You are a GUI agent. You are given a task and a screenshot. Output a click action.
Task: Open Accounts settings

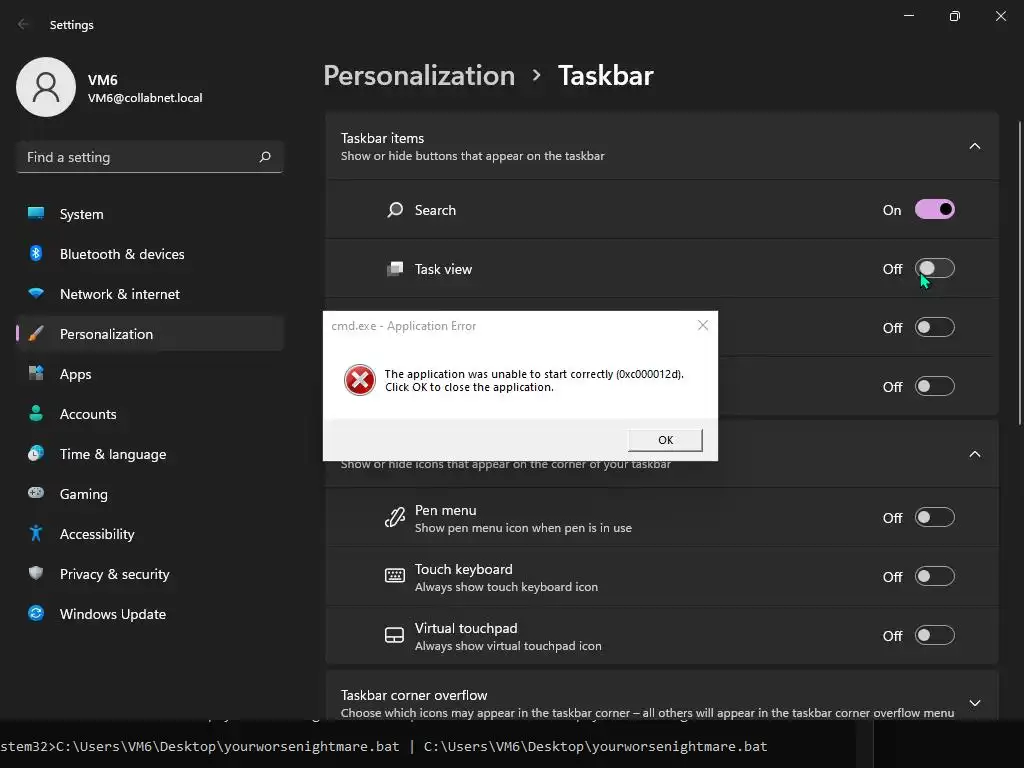(150, 413)
